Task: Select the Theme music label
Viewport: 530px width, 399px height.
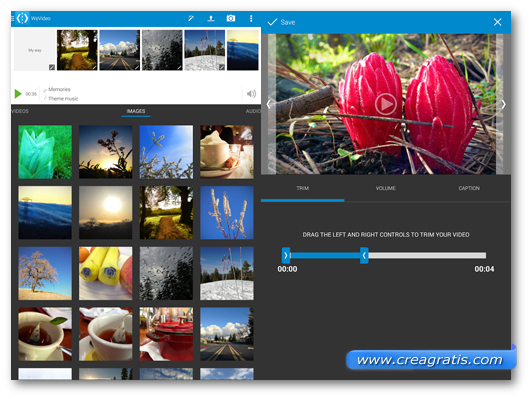Action: 63,99
